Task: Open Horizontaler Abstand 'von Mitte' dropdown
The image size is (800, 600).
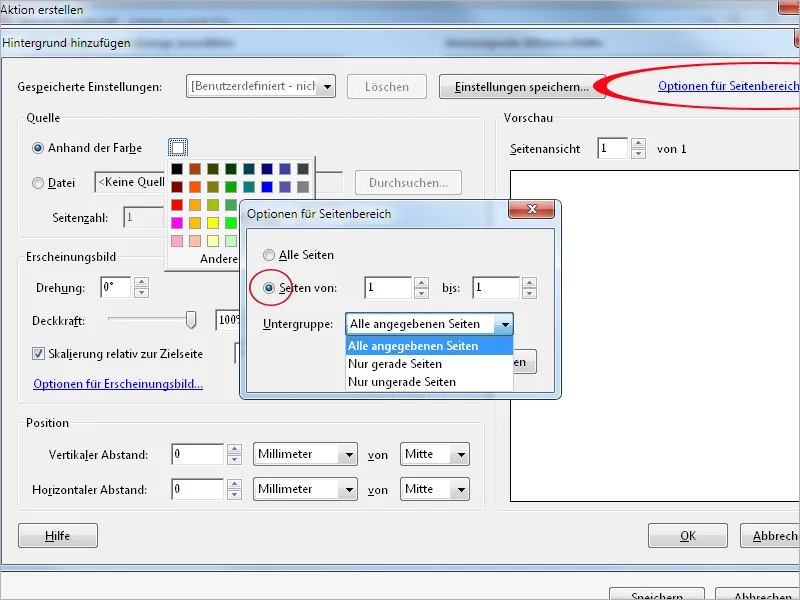Action: (x=435, y=489)
